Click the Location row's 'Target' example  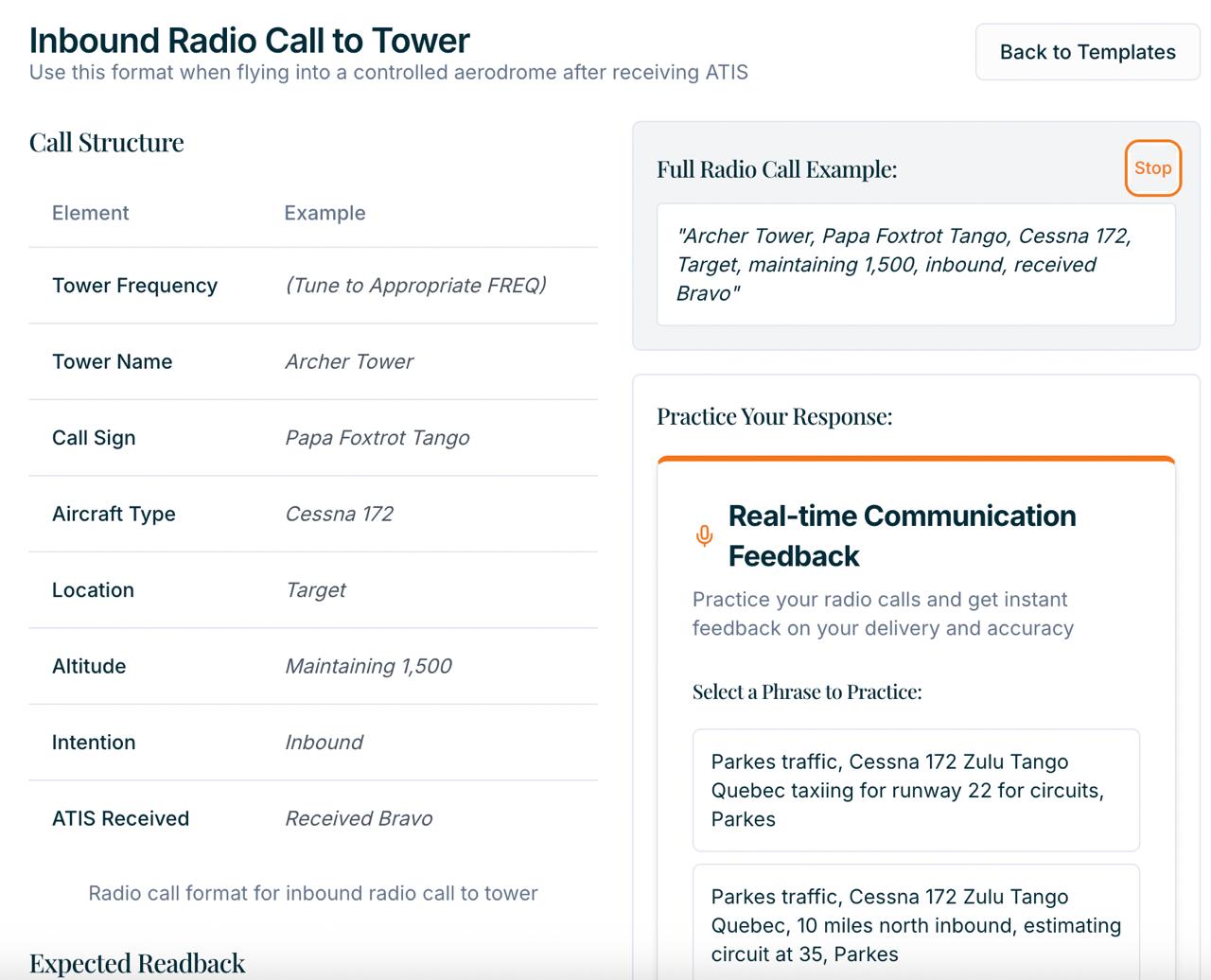pos(315,590)
